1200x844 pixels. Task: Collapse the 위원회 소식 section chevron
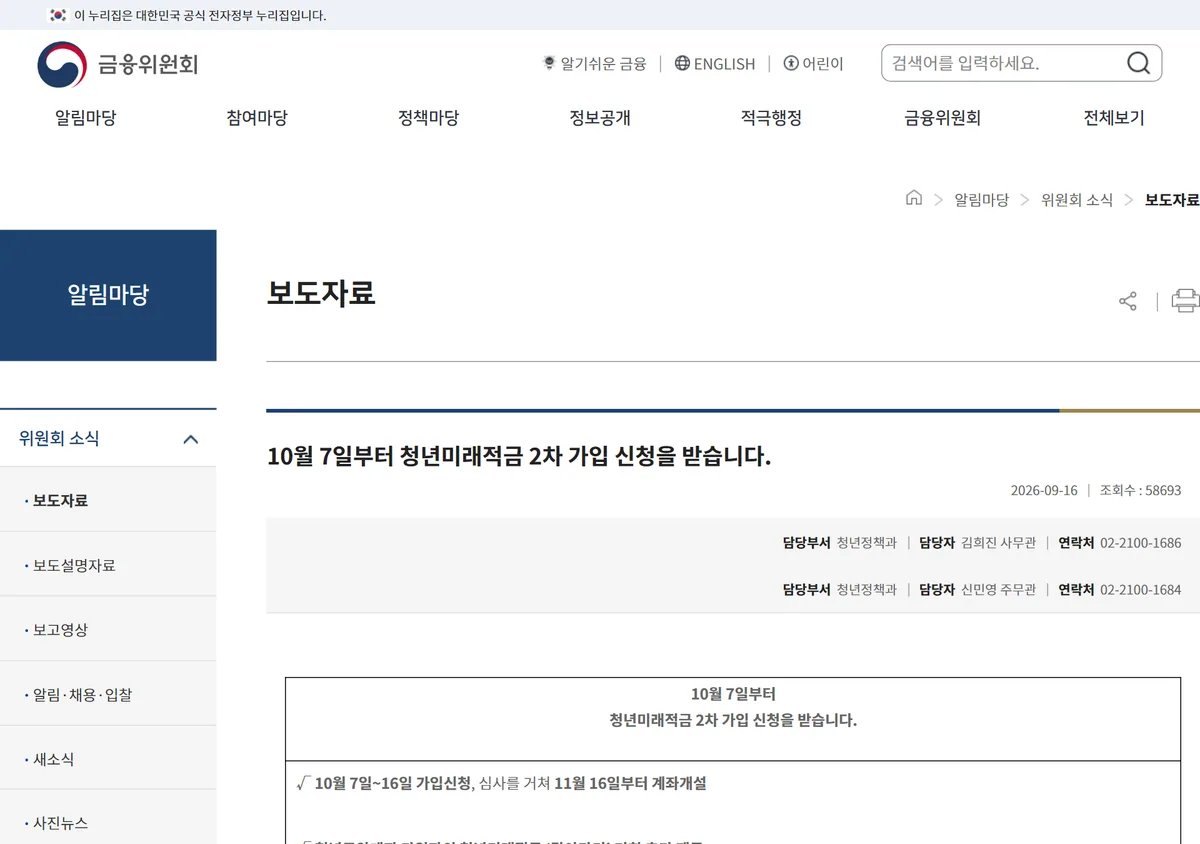(191, 439)
